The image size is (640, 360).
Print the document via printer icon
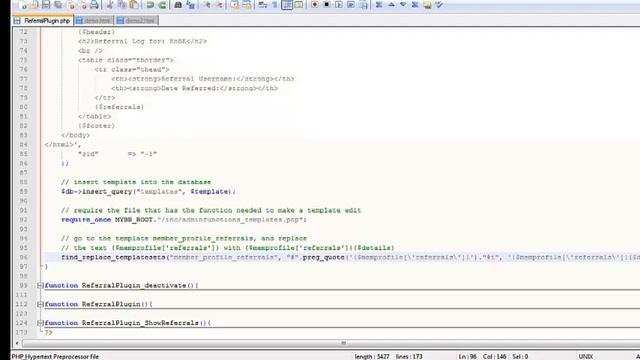coord(94,5)
